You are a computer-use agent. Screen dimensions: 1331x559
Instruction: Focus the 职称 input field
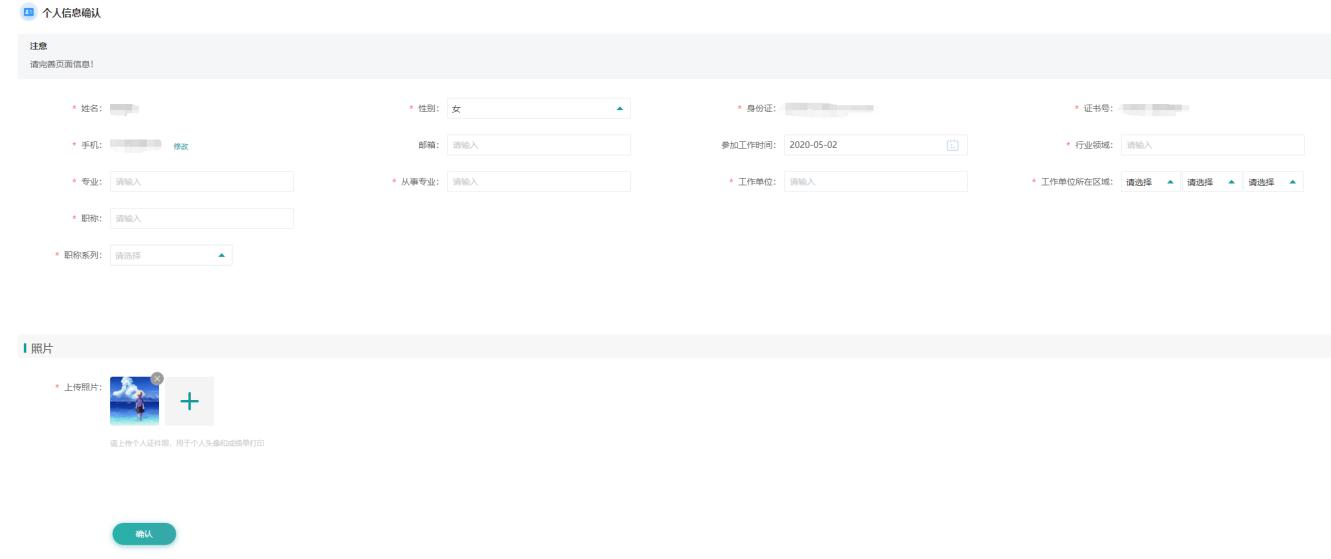point(201,218)
